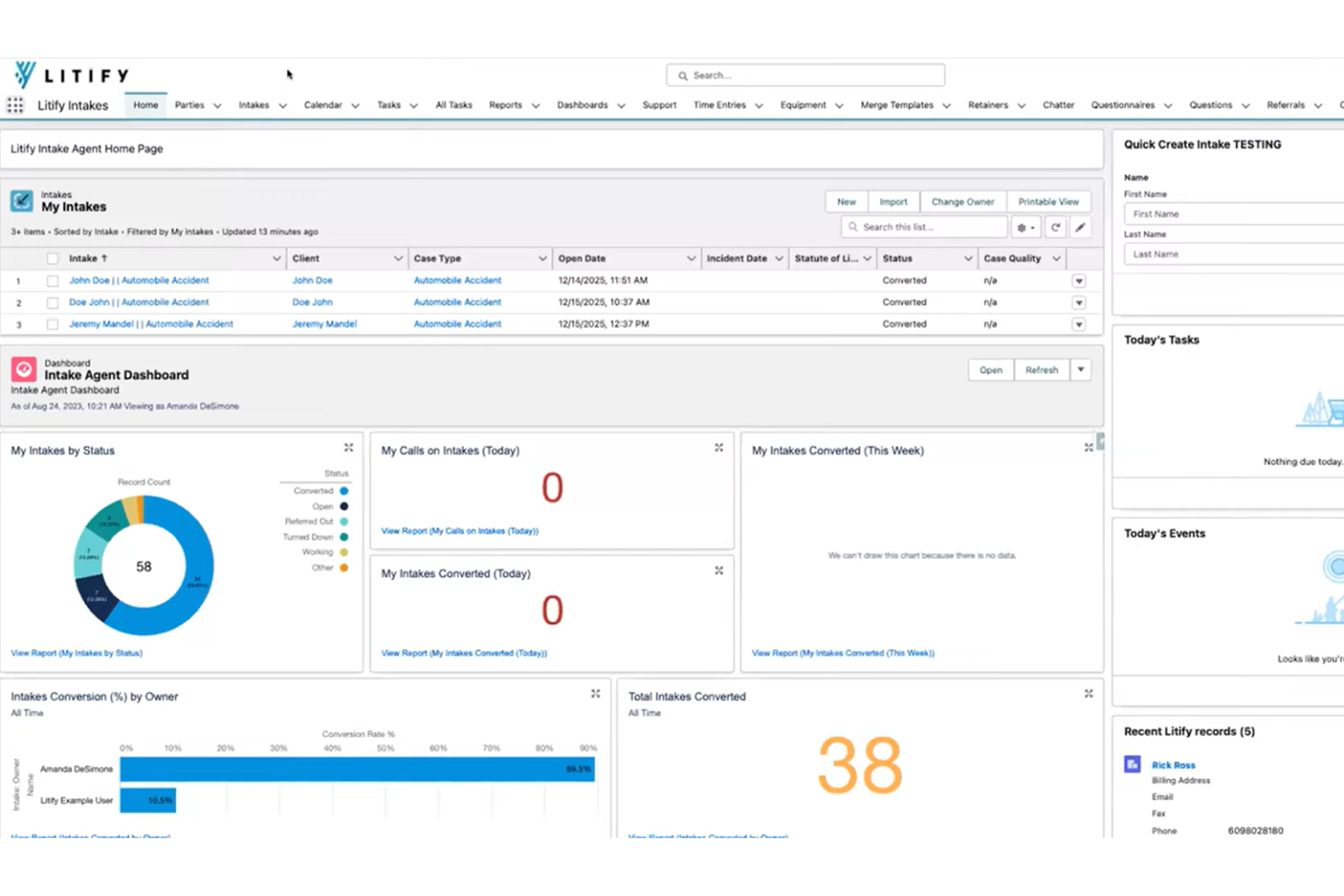The width and height of the screenshot is (1344, 896).
Task: Refresh the My Intakes list via refresh icon
Action: pos(1054,227)
